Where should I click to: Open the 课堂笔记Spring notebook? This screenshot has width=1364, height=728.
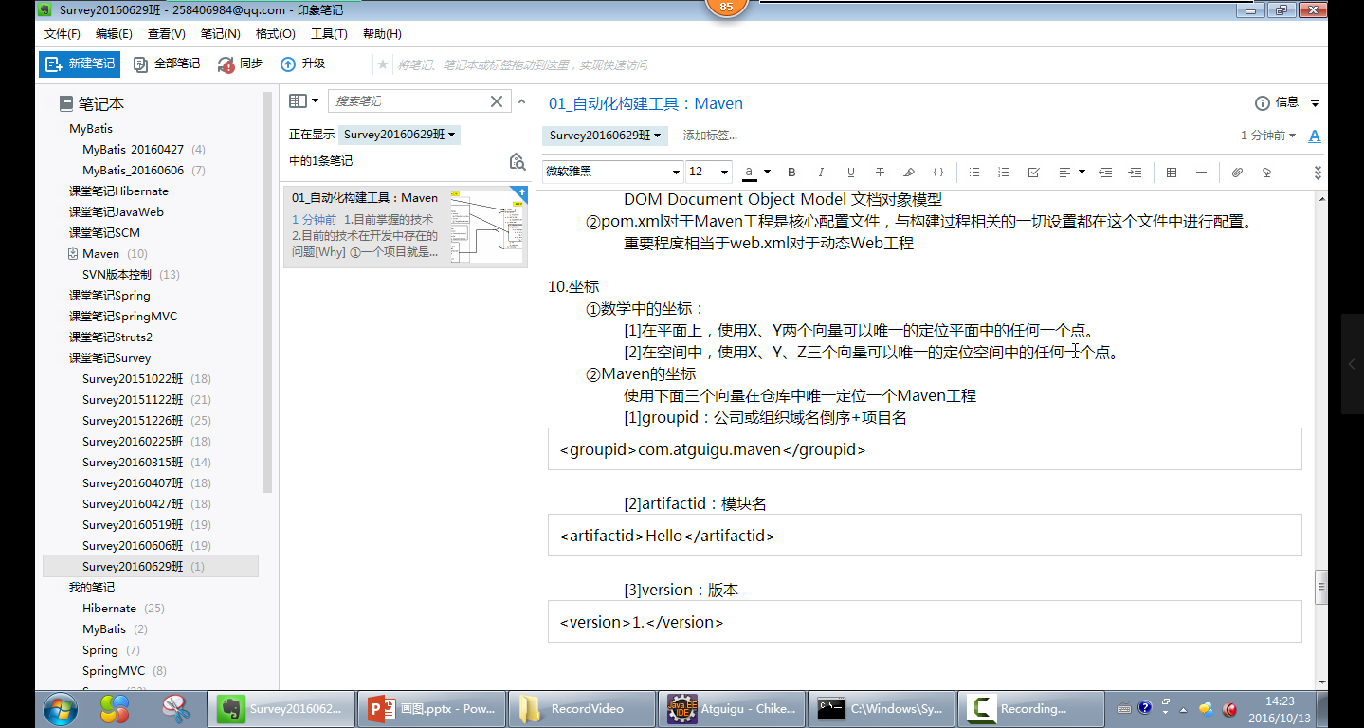point(110,296)
